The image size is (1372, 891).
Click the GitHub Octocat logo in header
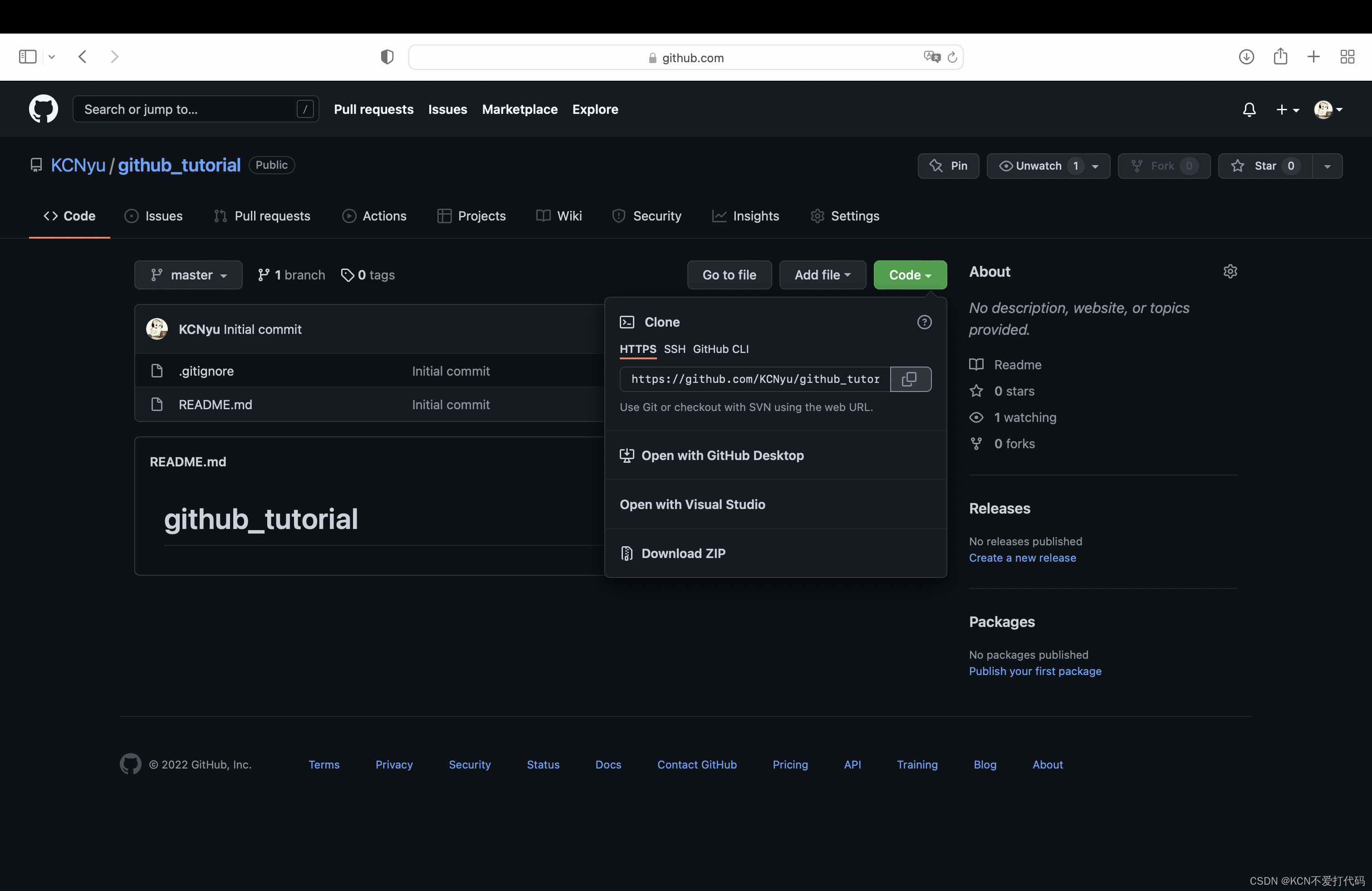pos(43,109)
